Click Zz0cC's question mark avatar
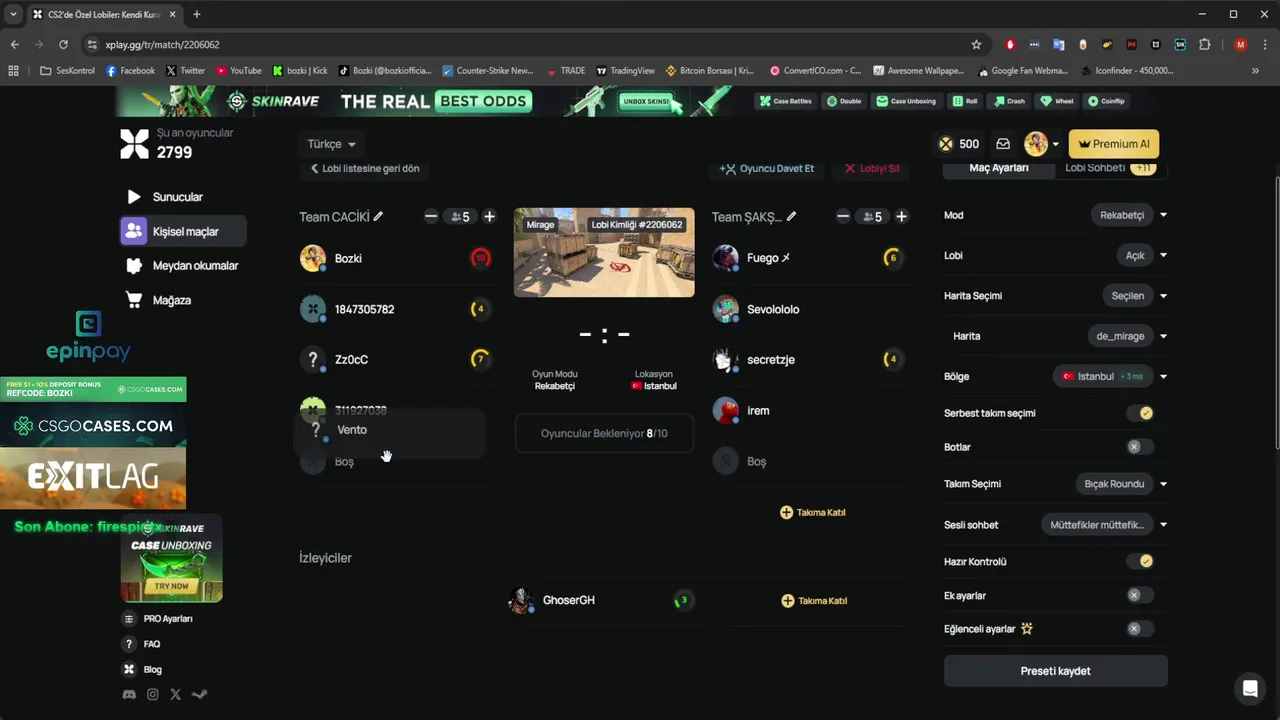 click(x=313, y=359)
